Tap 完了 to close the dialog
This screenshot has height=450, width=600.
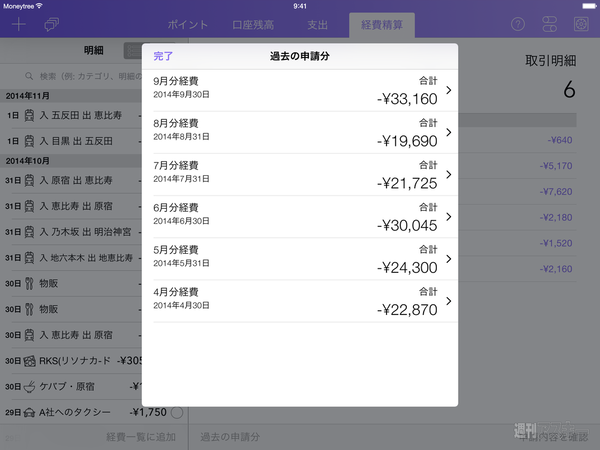(163, 56)
